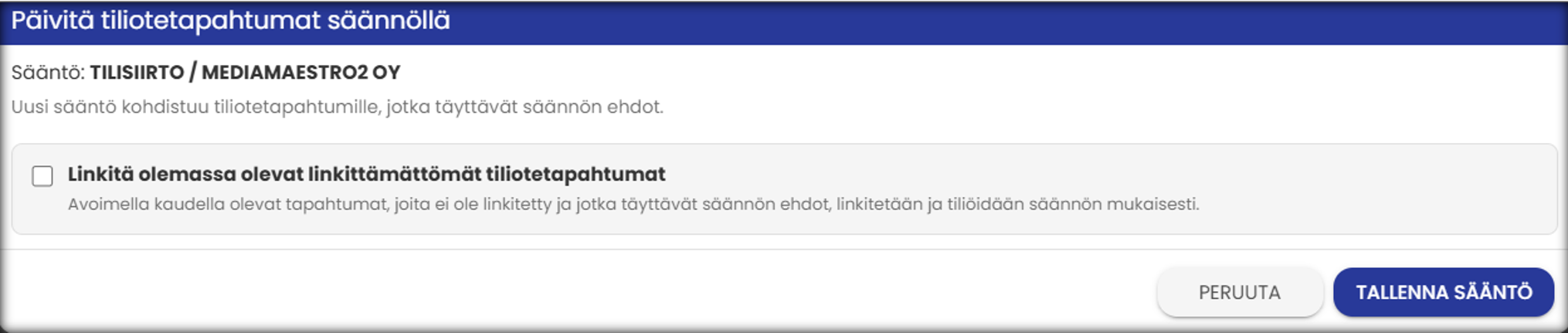This screenshot has width=1568, height=333.
Task: Click the blue dialog header bar
Action: click(784, 22)
